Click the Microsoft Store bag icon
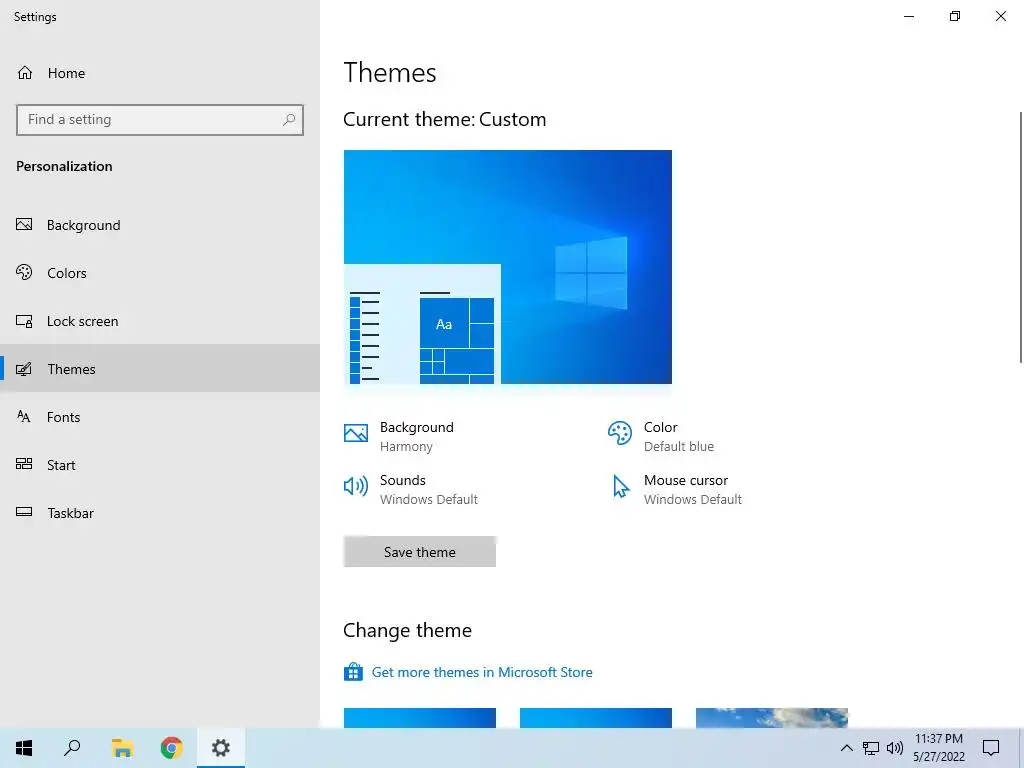 [353, 672]
